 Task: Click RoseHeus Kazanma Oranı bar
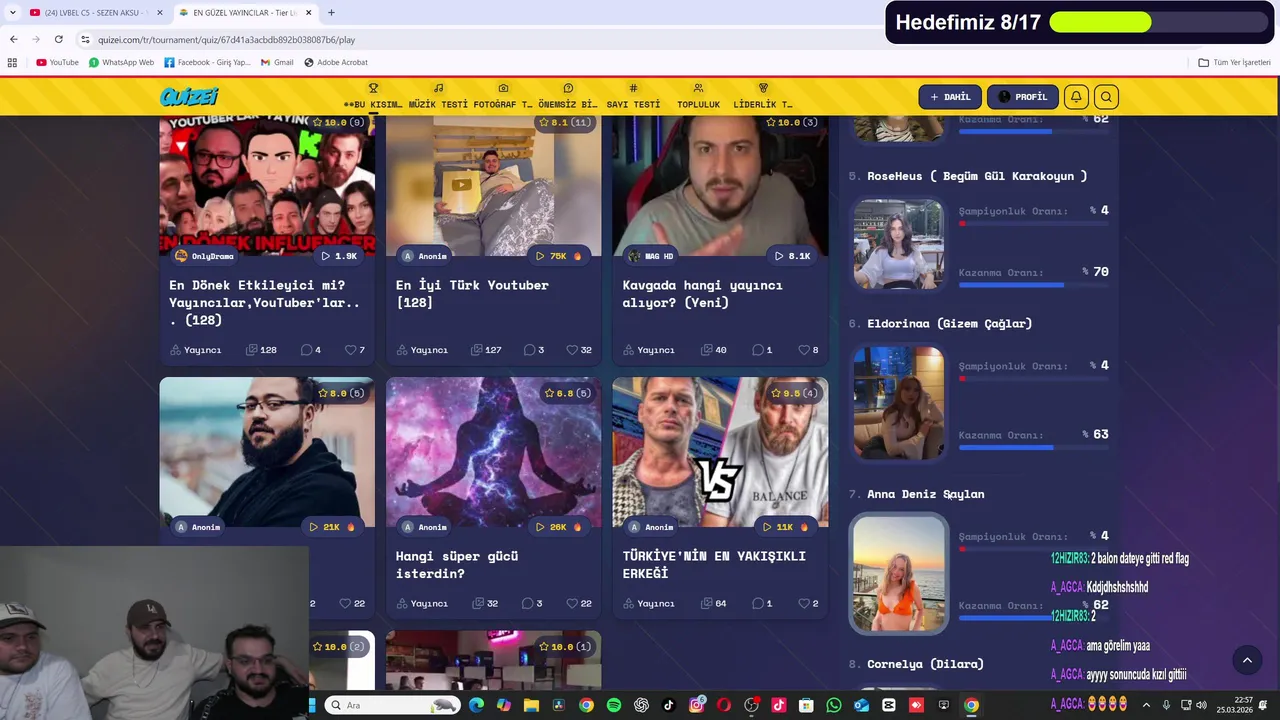tap(1033, 285)
